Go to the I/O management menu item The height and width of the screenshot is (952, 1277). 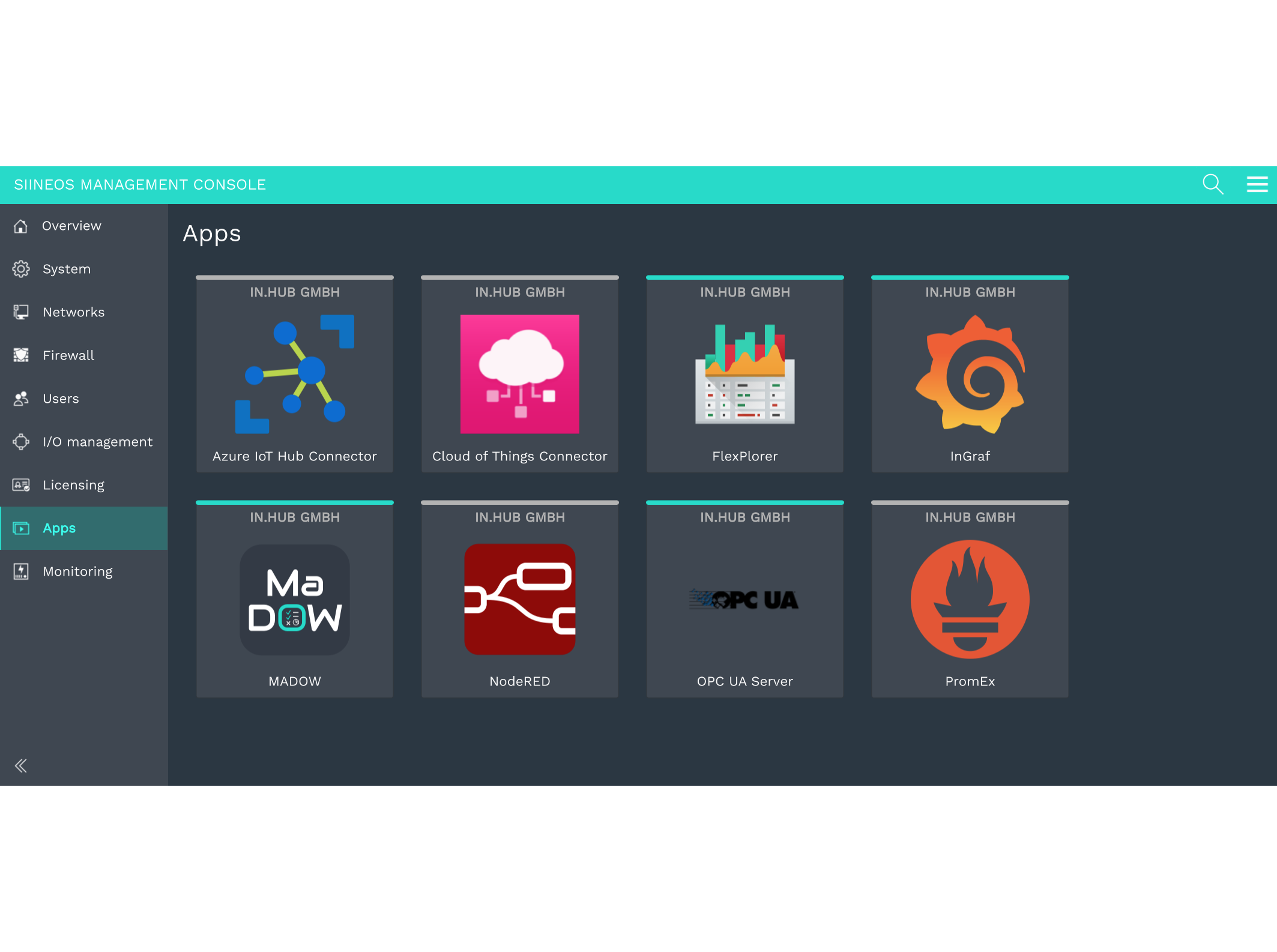(x=84, y=442)
